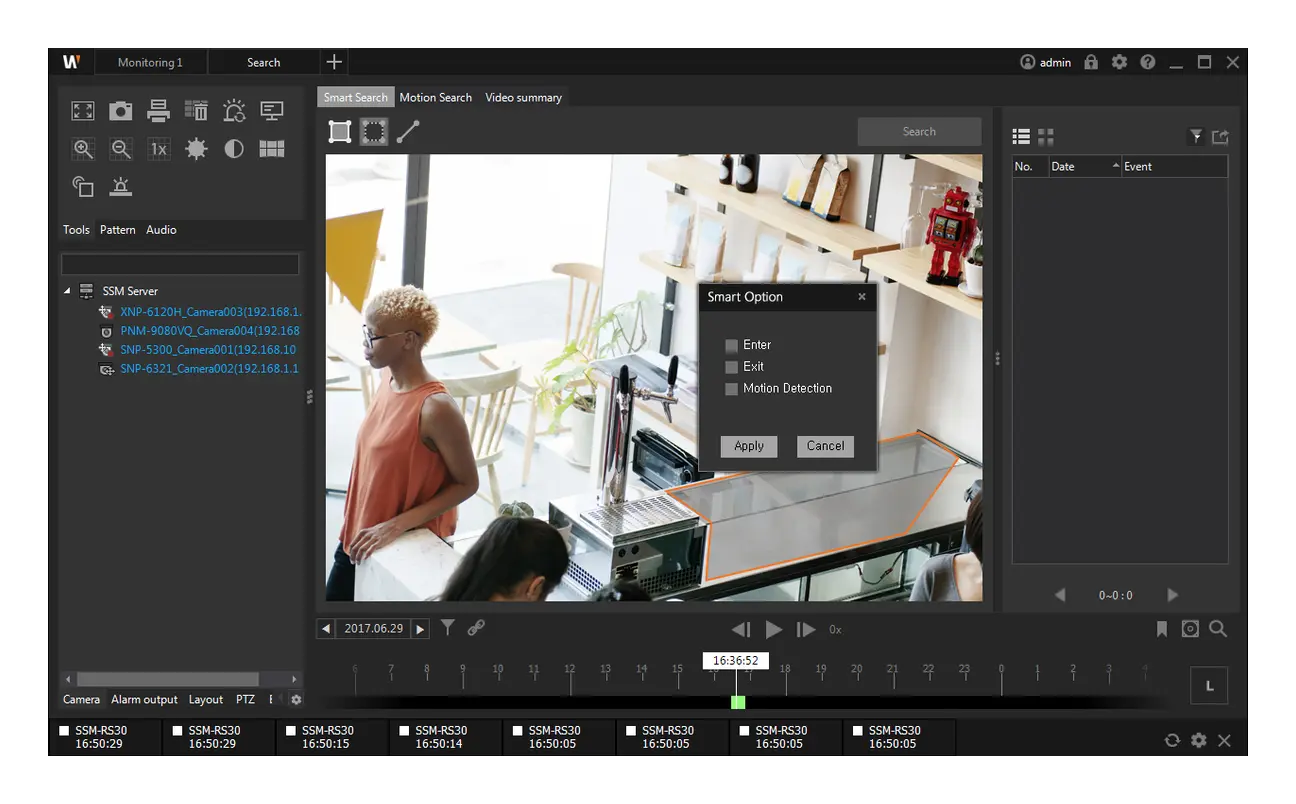The image size is (1296, 804).
Task: Open the event list filter dropdown
Action: coord(1196,137)
